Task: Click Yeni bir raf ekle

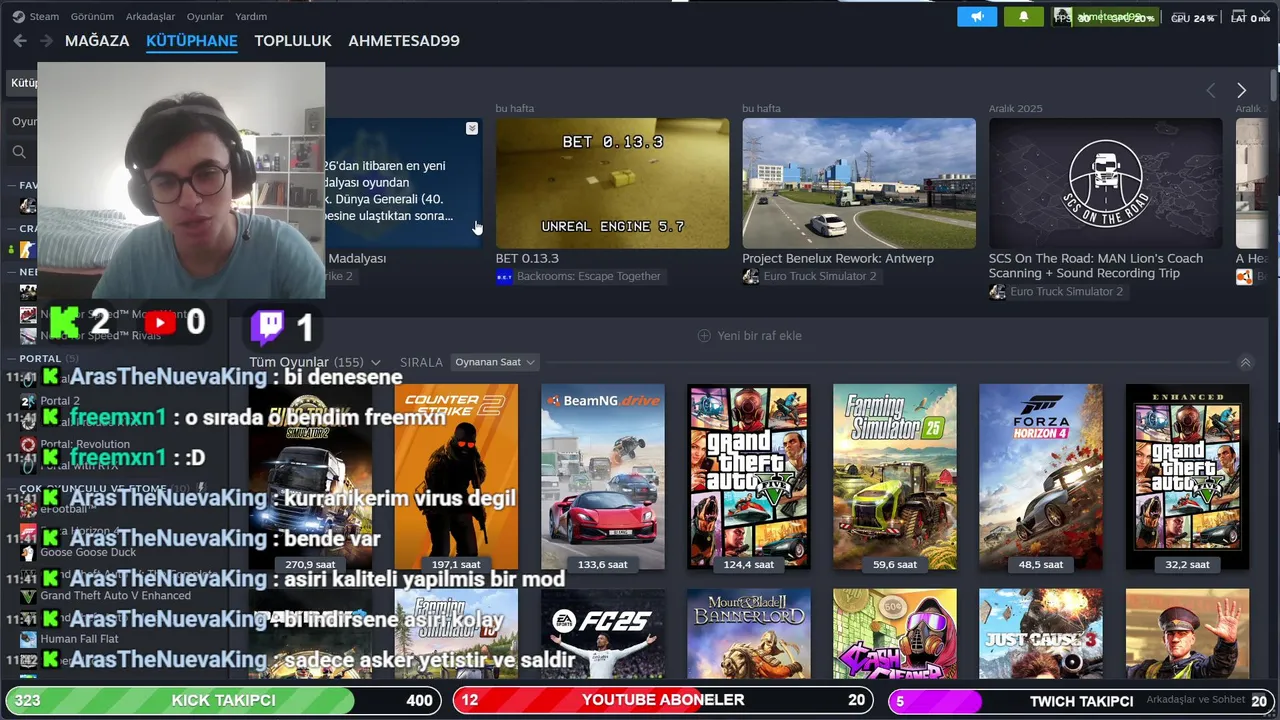Action: point(759,336)
